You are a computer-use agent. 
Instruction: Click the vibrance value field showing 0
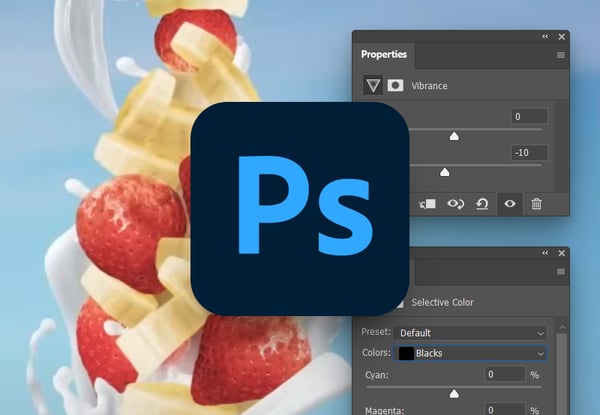pos(529,116)
